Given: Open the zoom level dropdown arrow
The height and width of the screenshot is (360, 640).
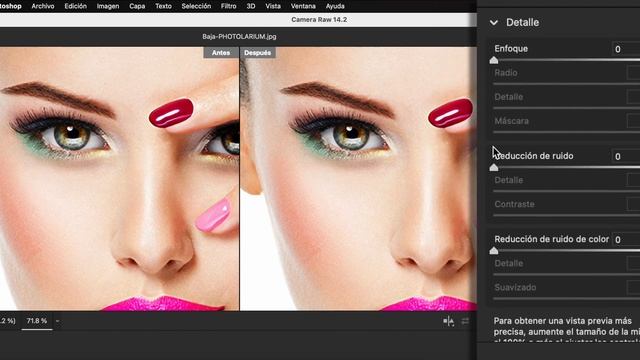Looking at the screenshot, I should pos(58,321).
